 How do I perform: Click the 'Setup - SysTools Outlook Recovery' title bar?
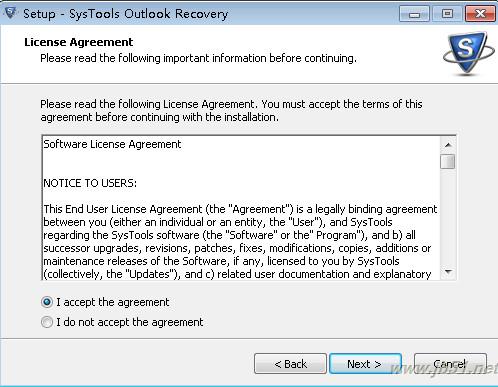pyautogui.click(x=200, y=14)
